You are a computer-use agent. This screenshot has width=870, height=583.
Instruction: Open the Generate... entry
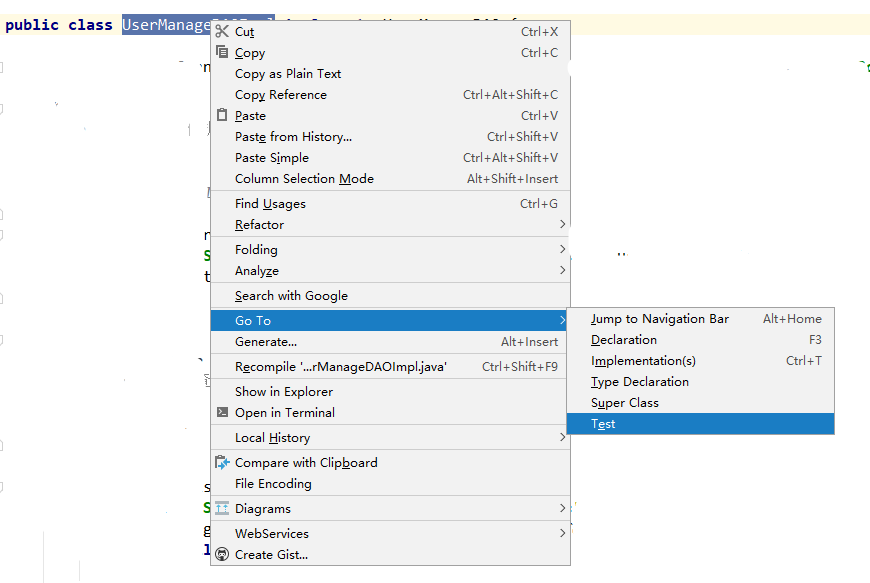tap(390, 342)
